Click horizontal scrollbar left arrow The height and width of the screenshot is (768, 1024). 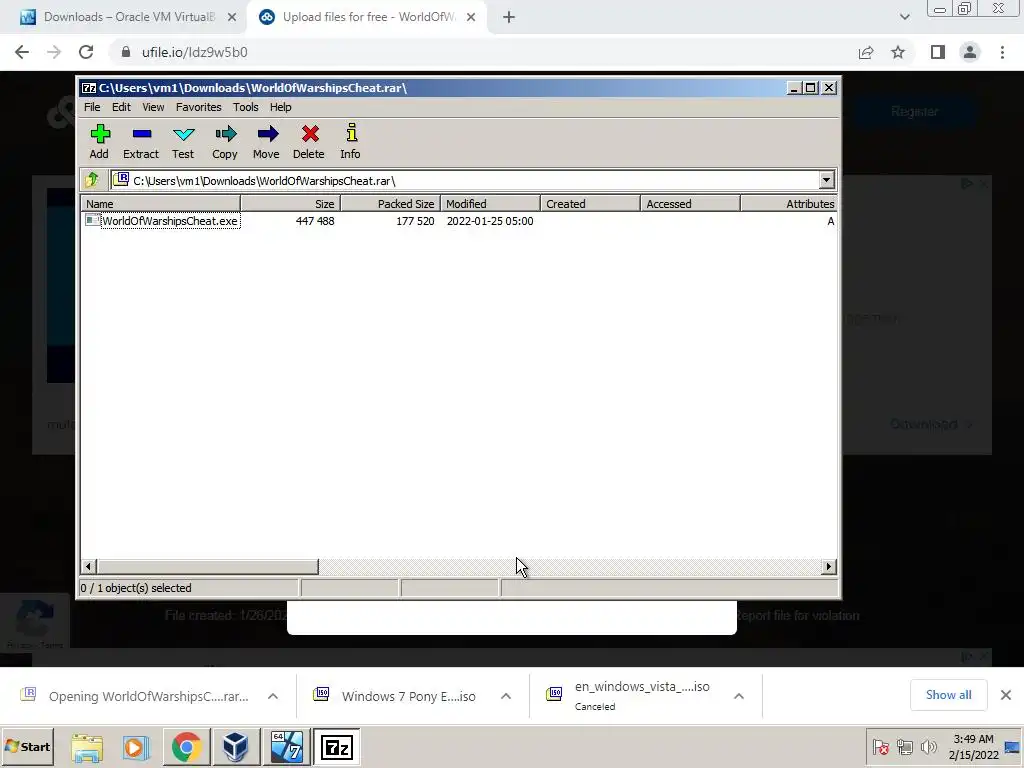(89, 566)
